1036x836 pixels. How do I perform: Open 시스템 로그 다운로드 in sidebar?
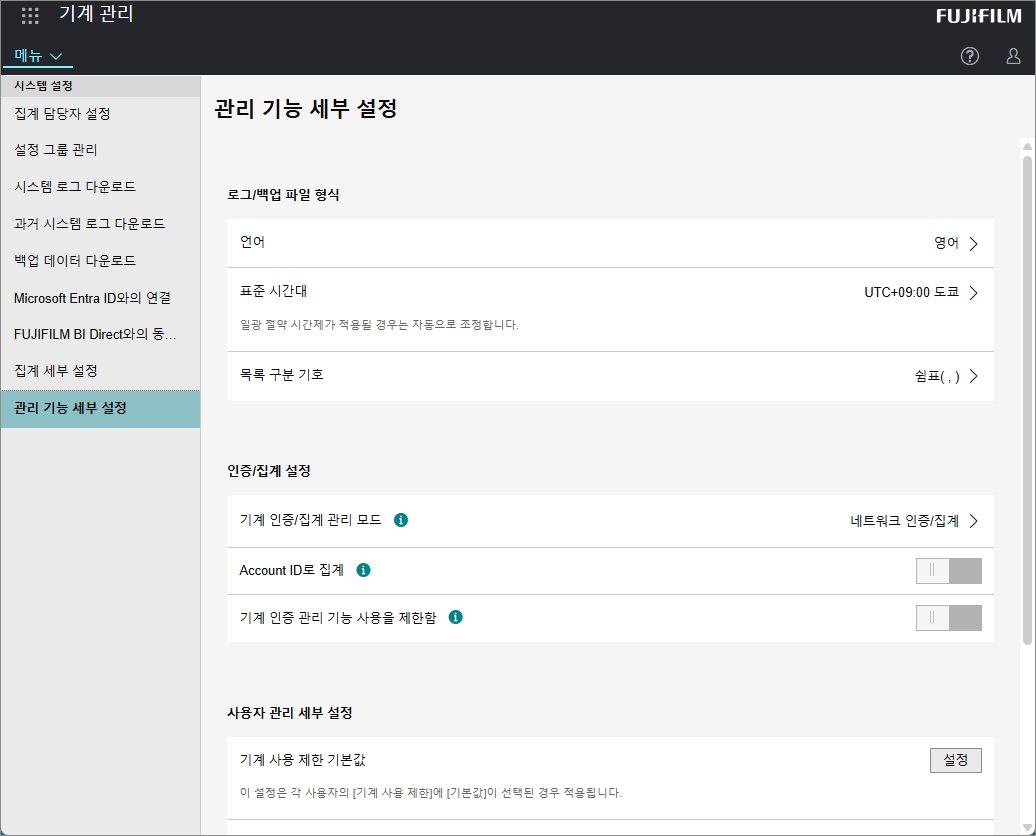point(100,187)
